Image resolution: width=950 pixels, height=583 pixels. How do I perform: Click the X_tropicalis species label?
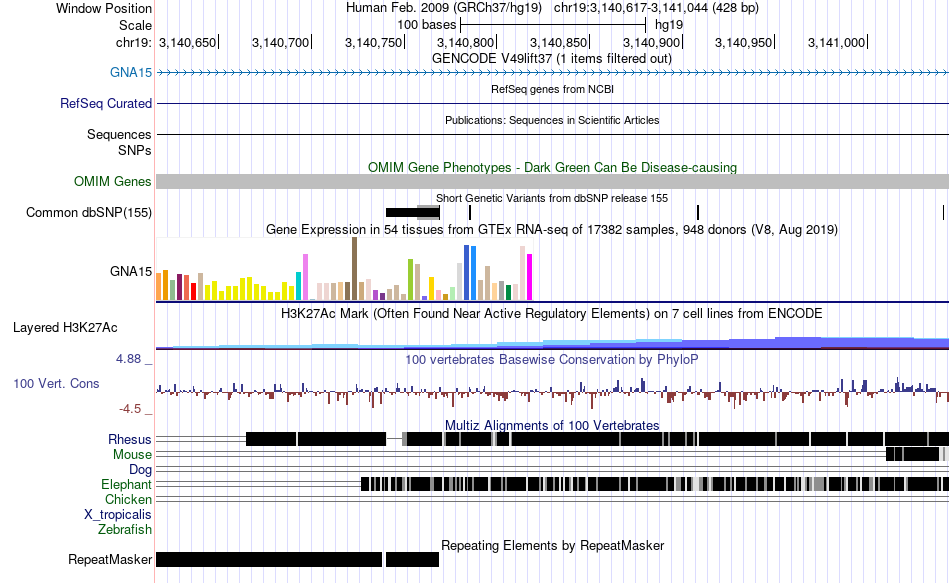tap(118, 515)
